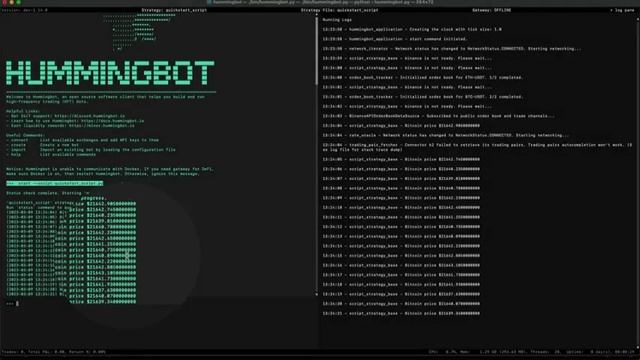Select the start command initiated log line
The height and width of the screenshot is (360, 640).
(x=395, y=39)
